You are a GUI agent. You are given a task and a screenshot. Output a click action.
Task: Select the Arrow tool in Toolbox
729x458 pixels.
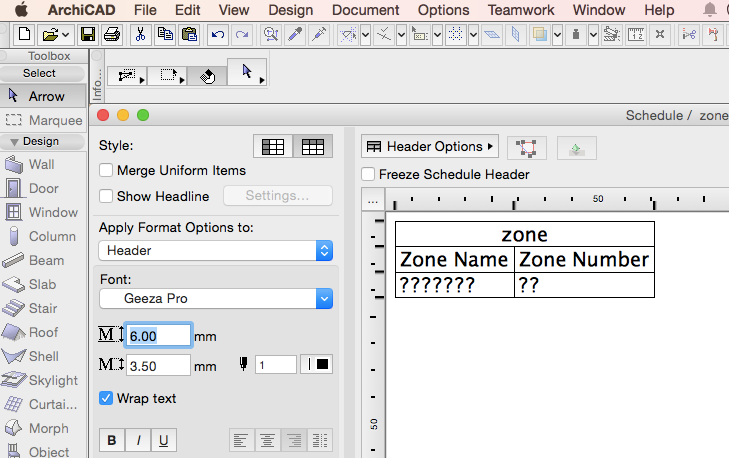[x=43, y=96]
